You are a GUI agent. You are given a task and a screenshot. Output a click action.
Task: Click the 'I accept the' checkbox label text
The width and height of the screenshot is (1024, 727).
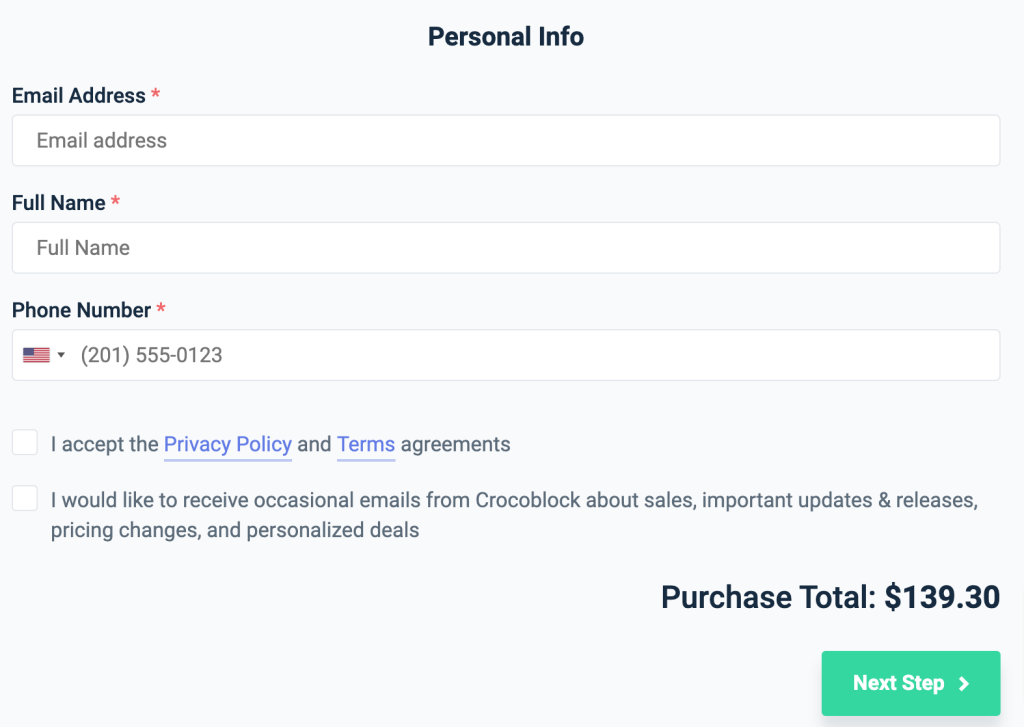point(104,444)
